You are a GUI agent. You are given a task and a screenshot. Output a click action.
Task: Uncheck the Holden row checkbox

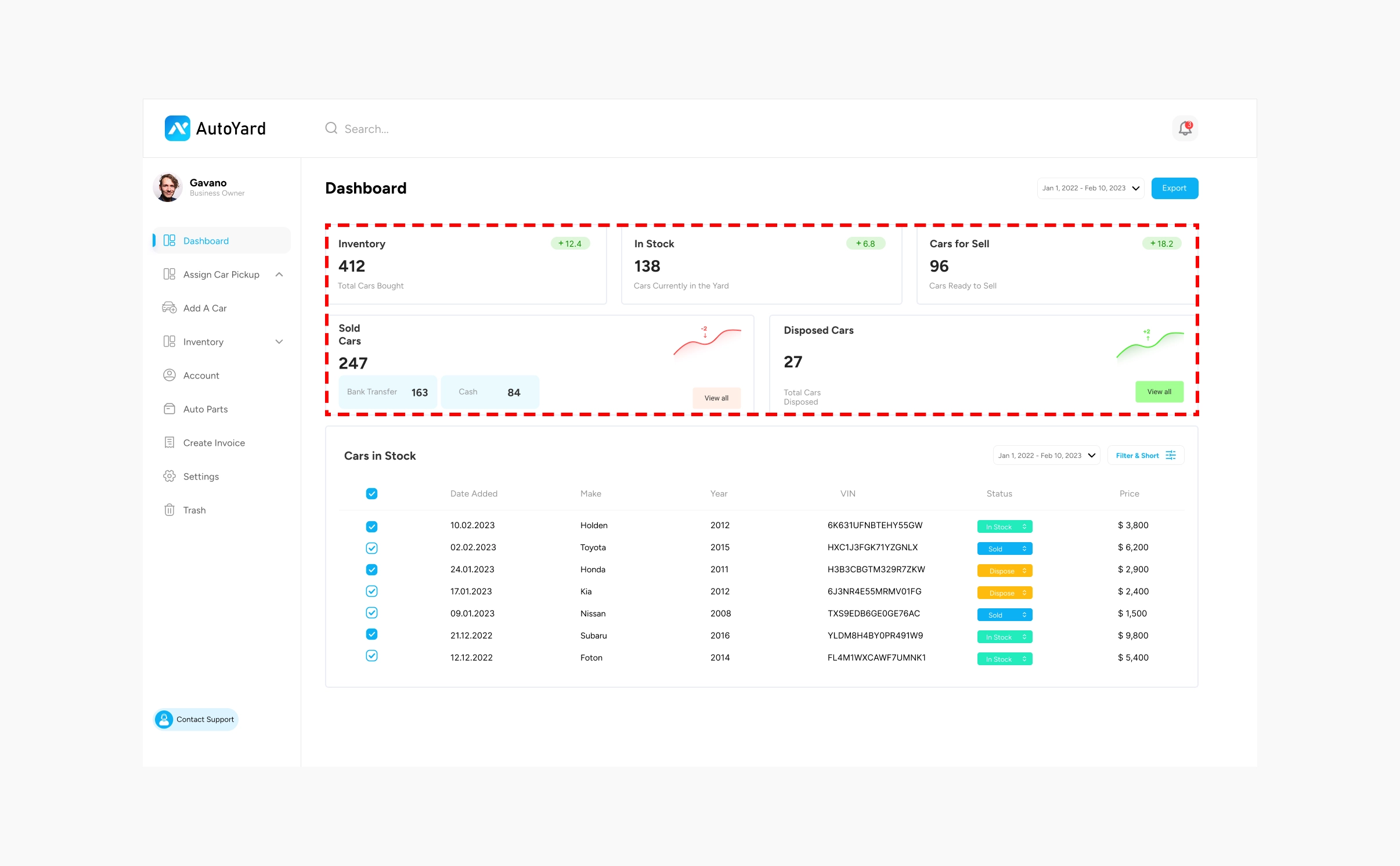tap(372, 526)
